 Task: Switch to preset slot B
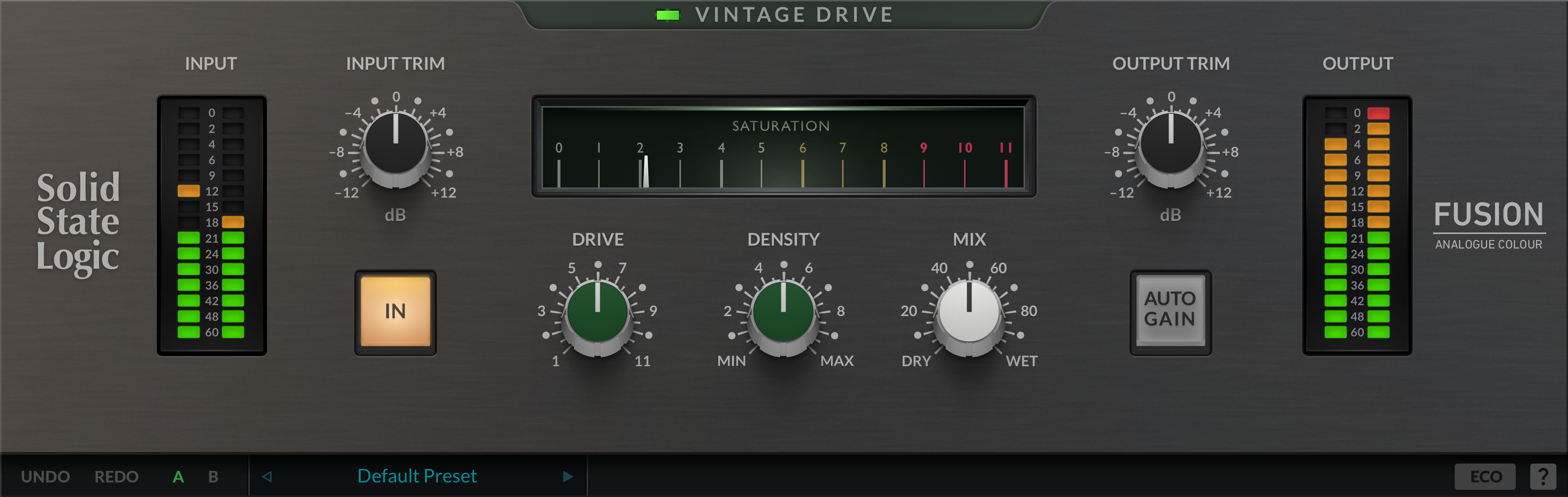tap(213, 476)
